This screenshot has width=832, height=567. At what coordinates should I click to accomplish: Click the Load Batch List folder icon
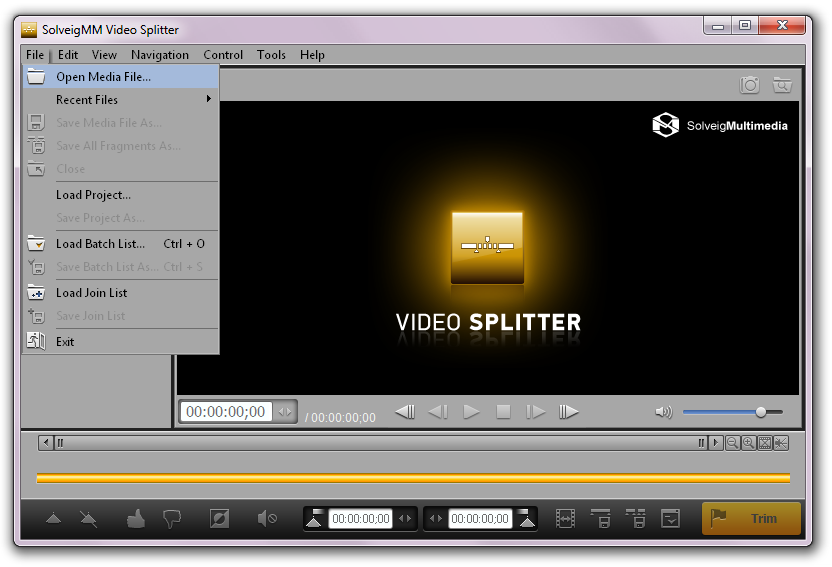pyautogui.click(x=36, y=243)
